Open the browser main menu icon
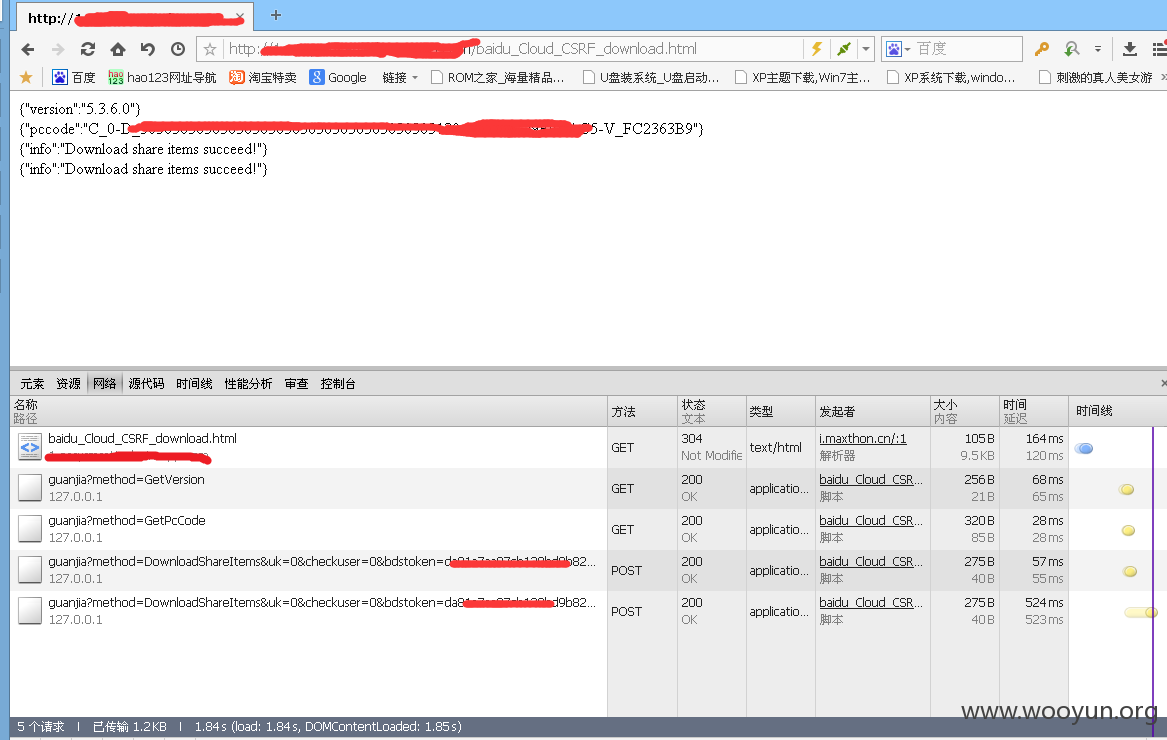This screenshot has height=740, width=1167. click(1159, 49)
